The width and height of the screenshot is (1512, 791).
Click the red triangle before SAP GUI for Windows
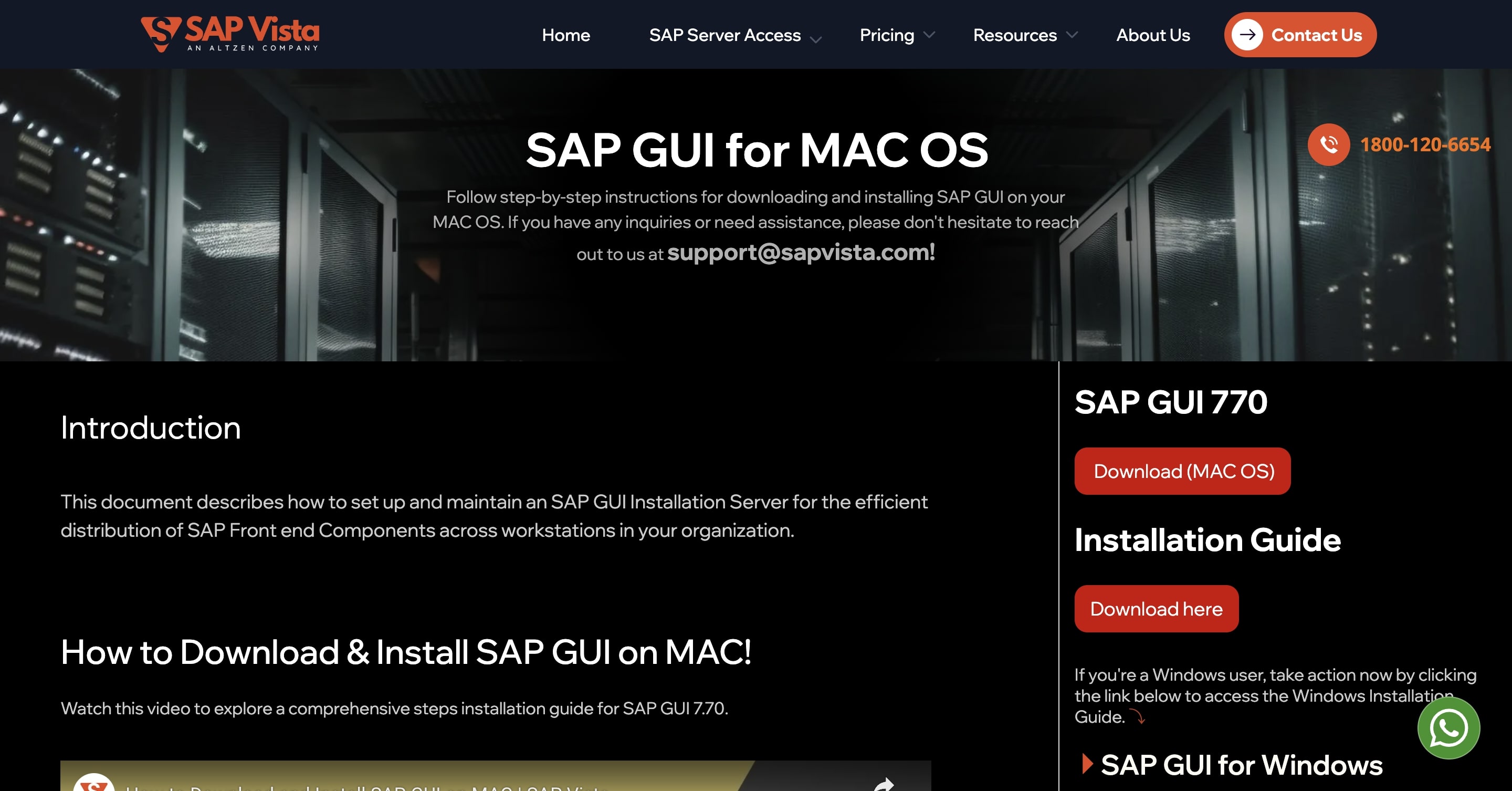(1087, 764)
